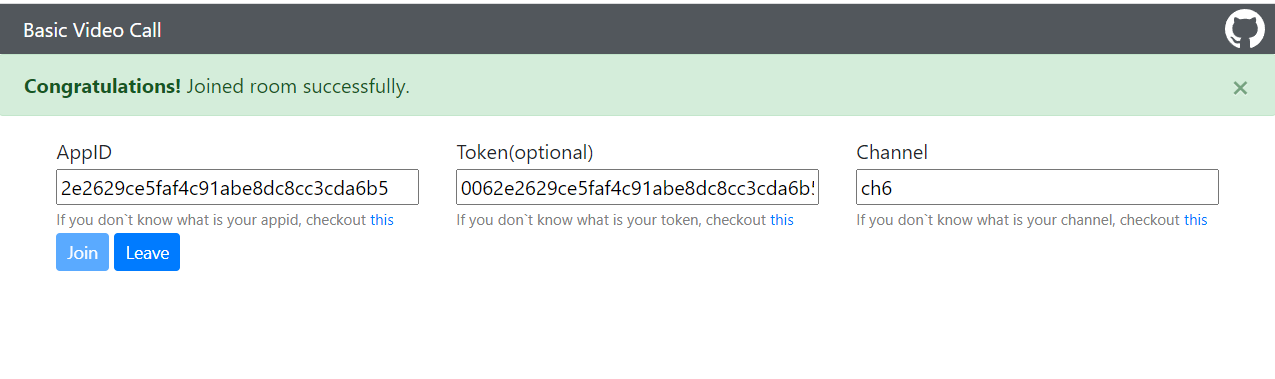Click the Token(optional) field label
The width and height of the screenshot is (1275, 379).
(x=525, y=152)
